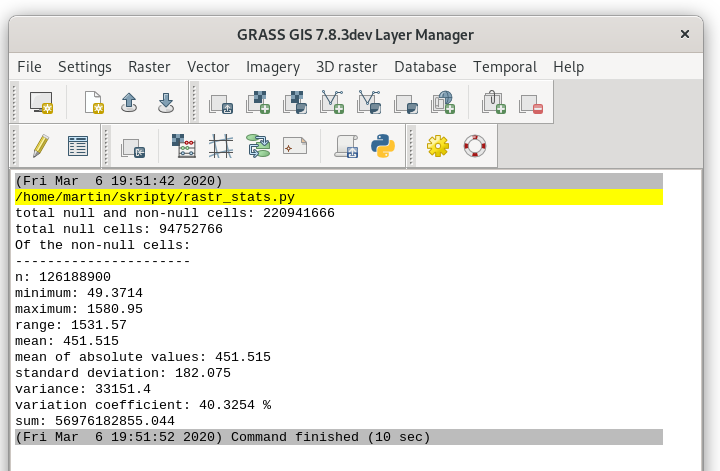Launch Georectifier grid icon

(221, 146)
